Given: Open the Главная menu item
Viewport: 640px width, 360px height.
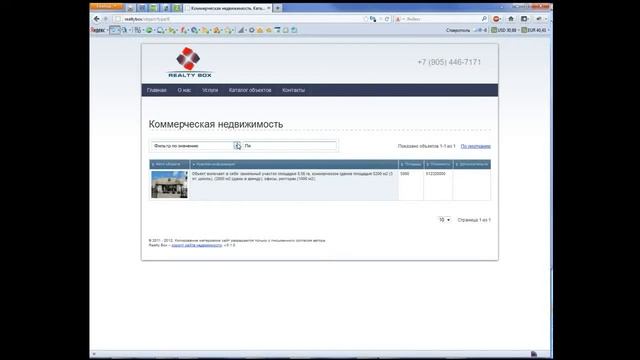Looking at the screenshot, I should [x=157, y=90].
